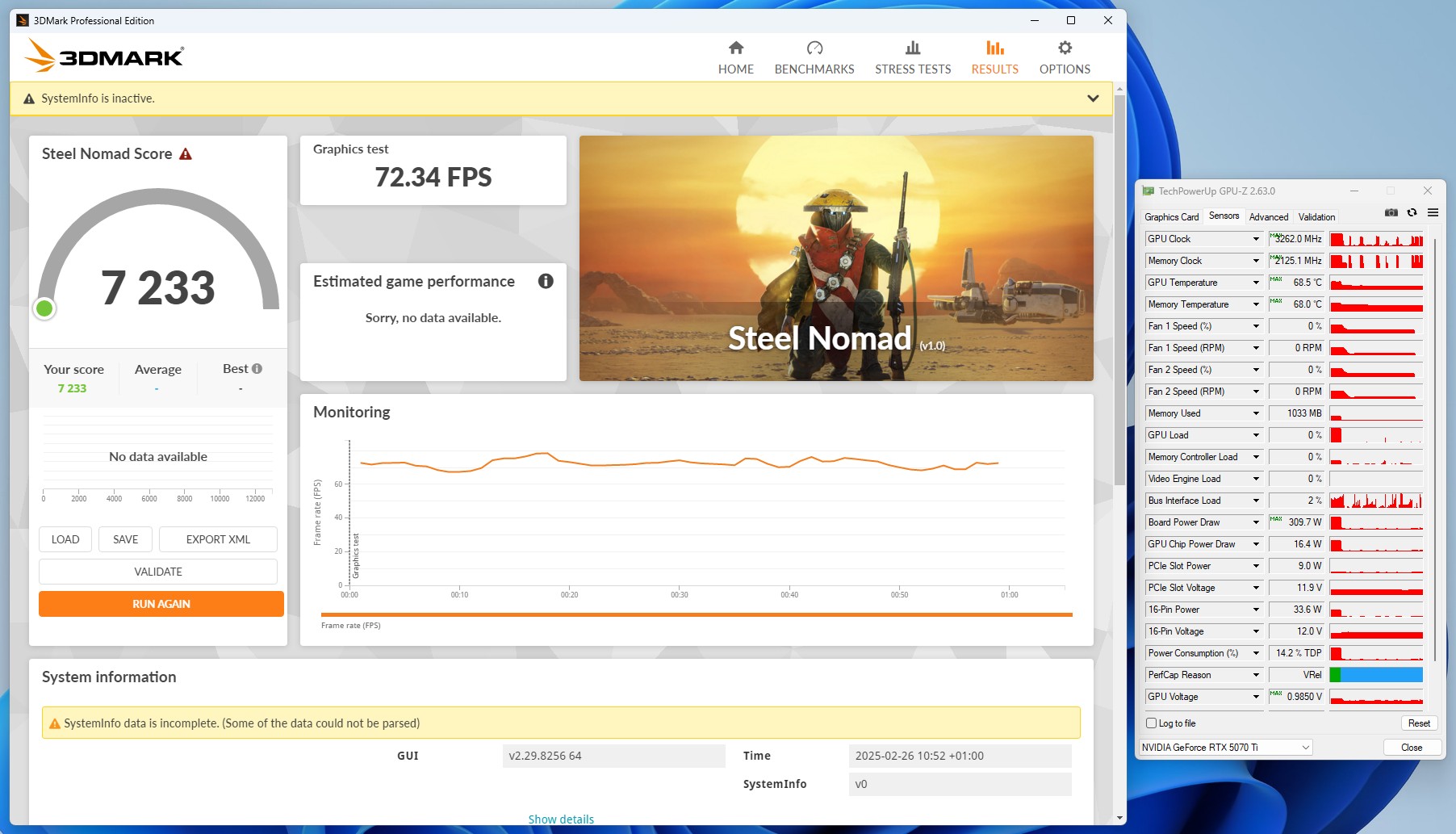Click the warning icon in SystemInfo data incomplete notice
This screenshot has width=1456, height=834.
tap(55, 723)
